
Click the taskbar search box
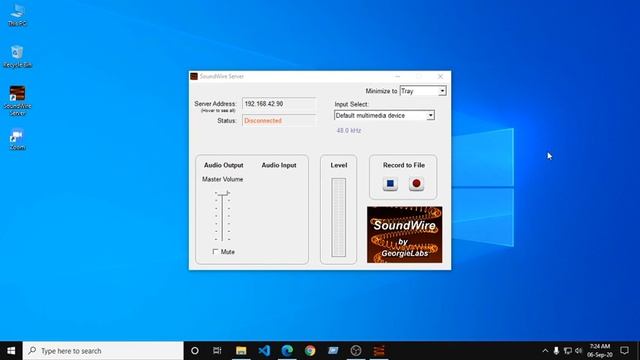103,351
